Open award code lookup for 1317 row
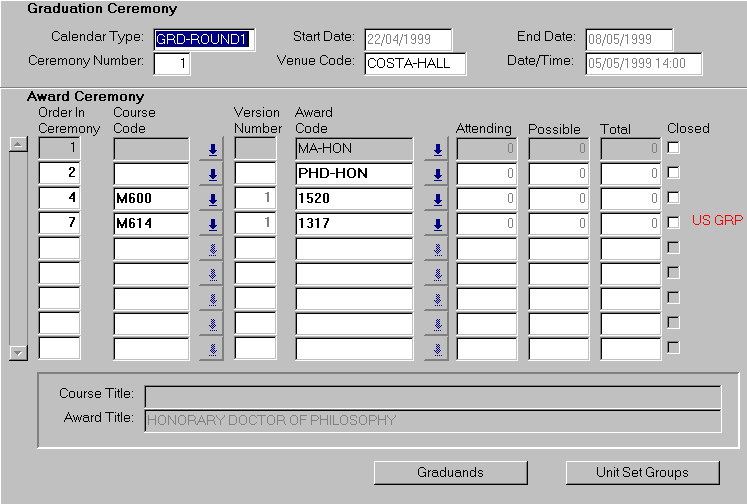Viewport: 747px width, 504px height. pyautogui.click(x=436, y=224)
